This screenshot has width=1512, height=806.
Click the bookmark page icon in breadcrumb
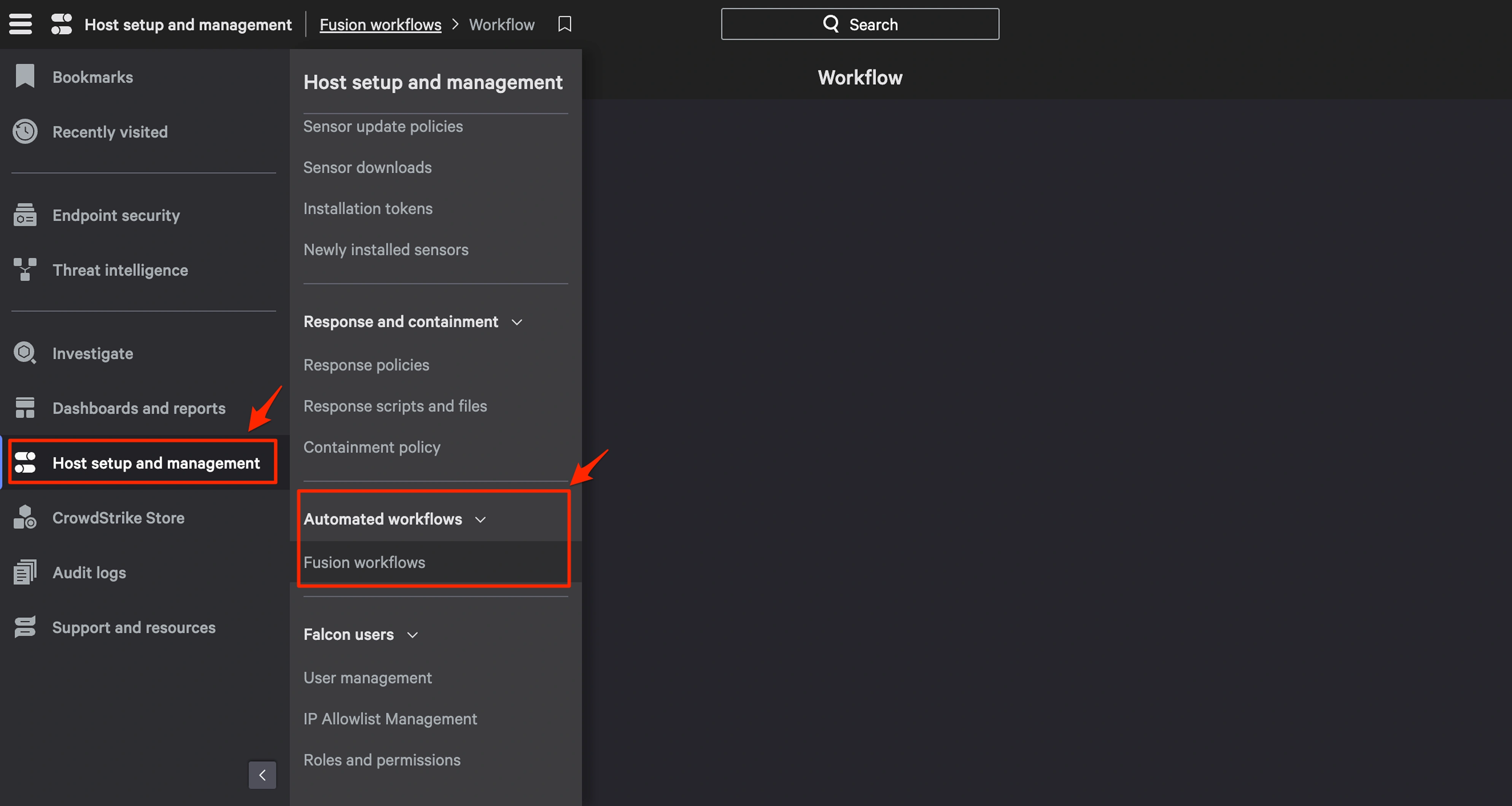[x=564, y=24]
